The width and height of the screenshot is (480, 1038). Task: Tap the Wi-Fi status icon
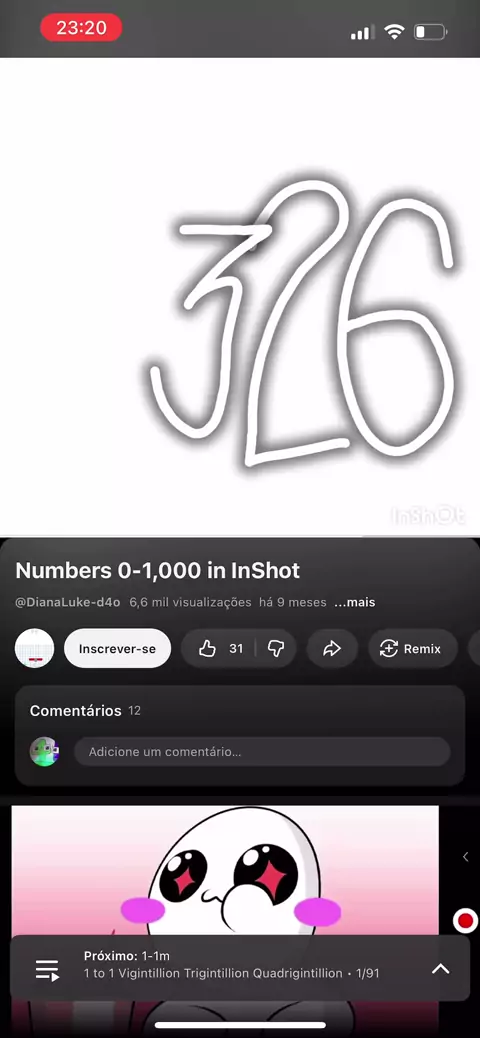click(395, 31)
